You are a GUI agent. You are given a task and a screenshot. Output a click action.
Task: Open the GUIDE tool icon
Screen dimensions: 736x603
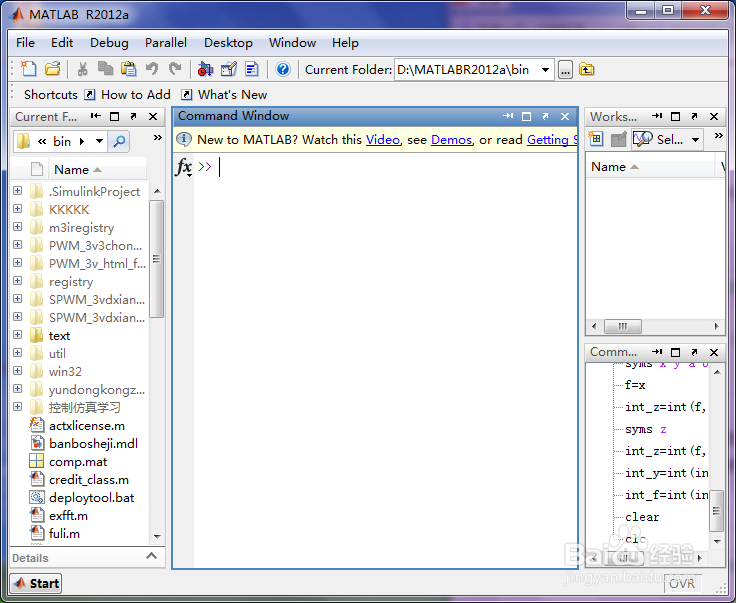click(229, 69)
